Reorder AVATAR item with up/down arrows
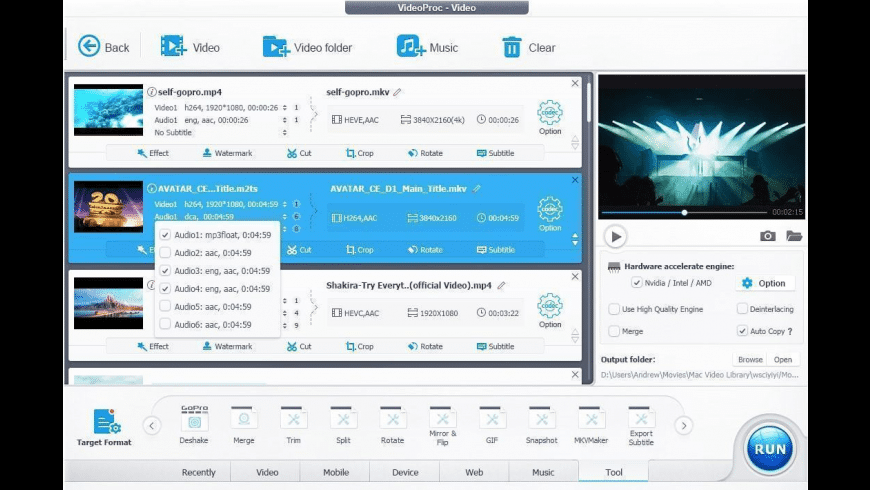The height and width of the screenshot is (490, 870). point(575,239)
